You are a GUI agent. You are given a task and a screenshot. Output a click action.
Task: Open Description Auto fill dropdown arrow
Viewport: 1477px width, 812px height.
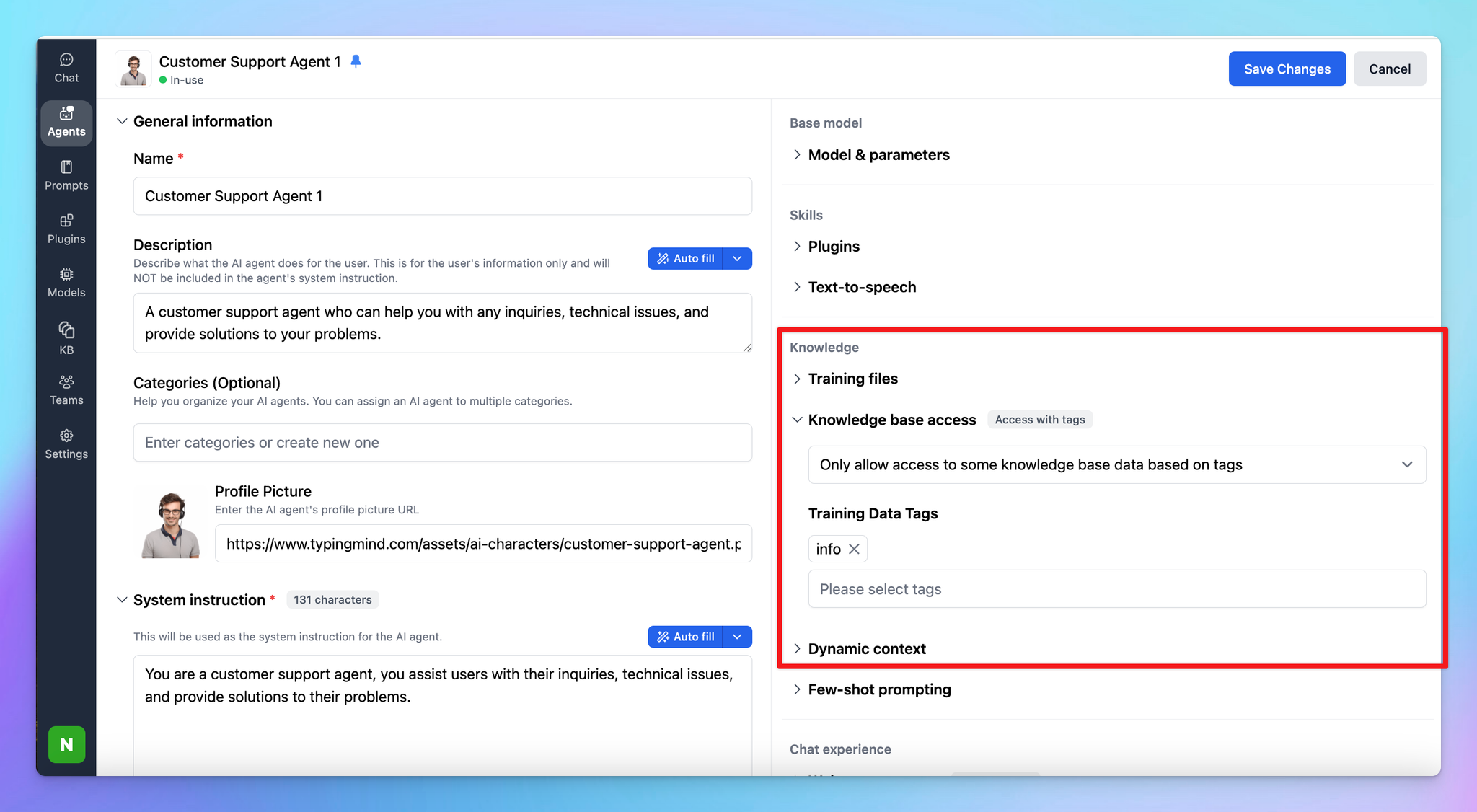point(737,258)
